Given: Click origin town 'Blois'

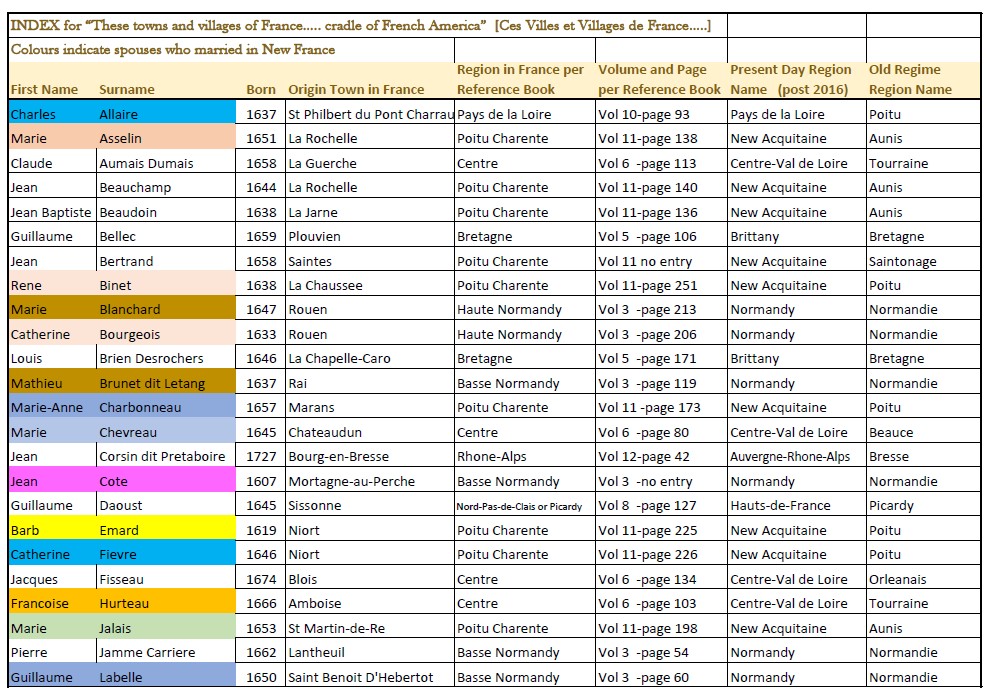Looking at the screenshot, I should click(302, 579).
